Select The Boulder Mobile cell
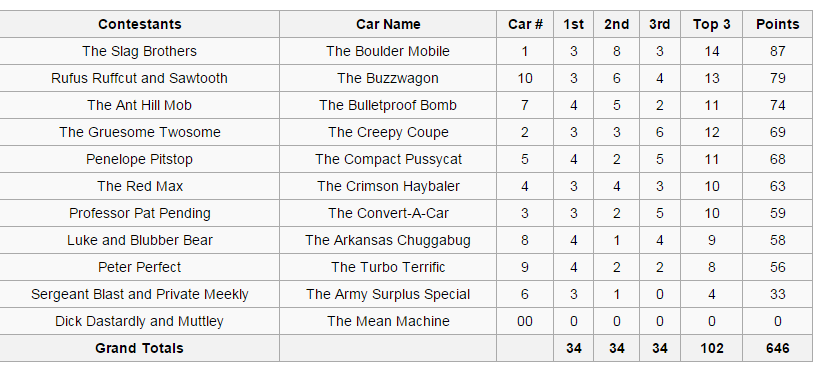 (388, 51)
